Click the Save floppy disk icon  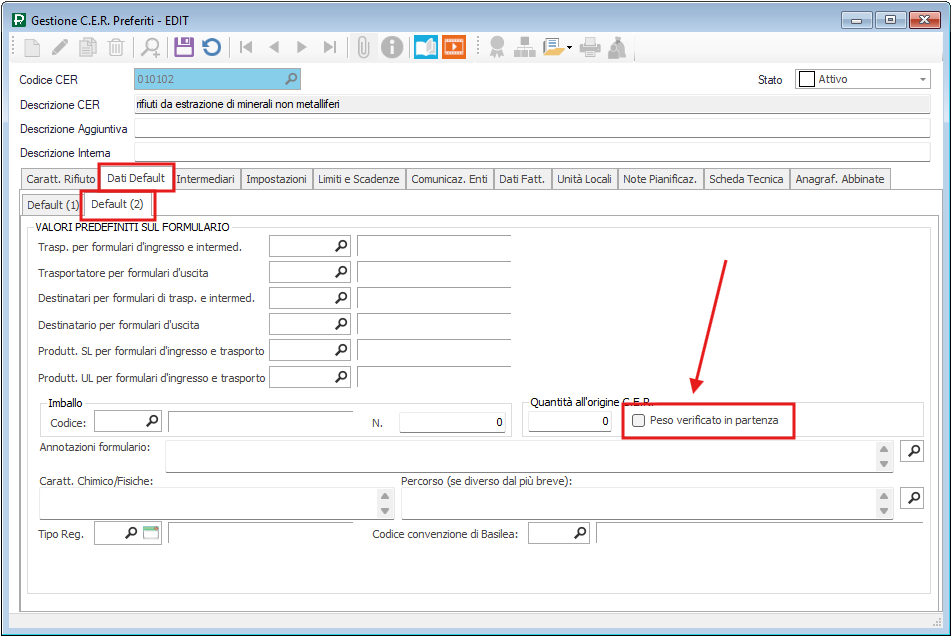tap(184, 47)
